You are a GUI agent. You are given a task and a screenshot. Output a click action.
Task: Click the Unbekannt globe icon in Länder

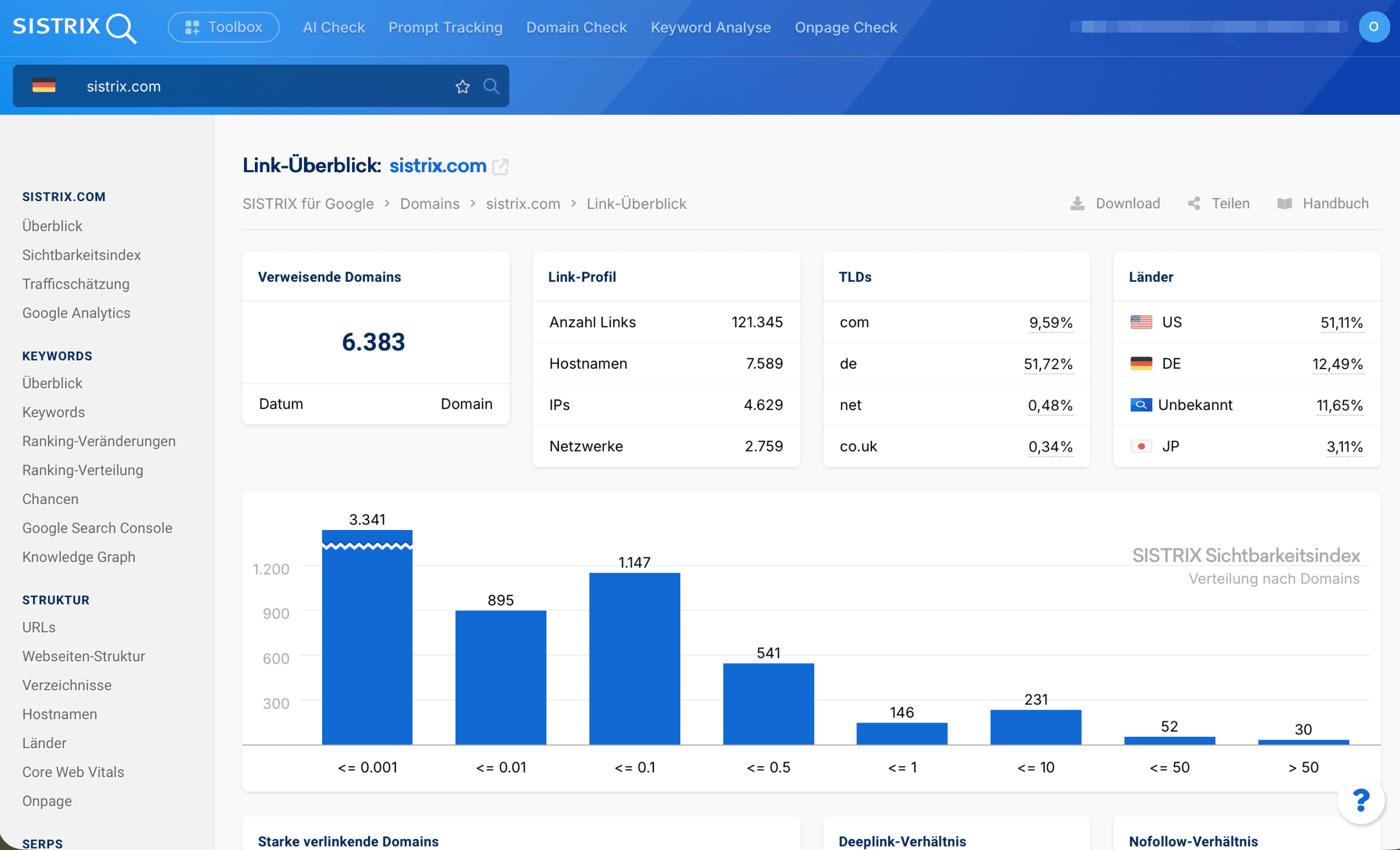point(1141,405)
